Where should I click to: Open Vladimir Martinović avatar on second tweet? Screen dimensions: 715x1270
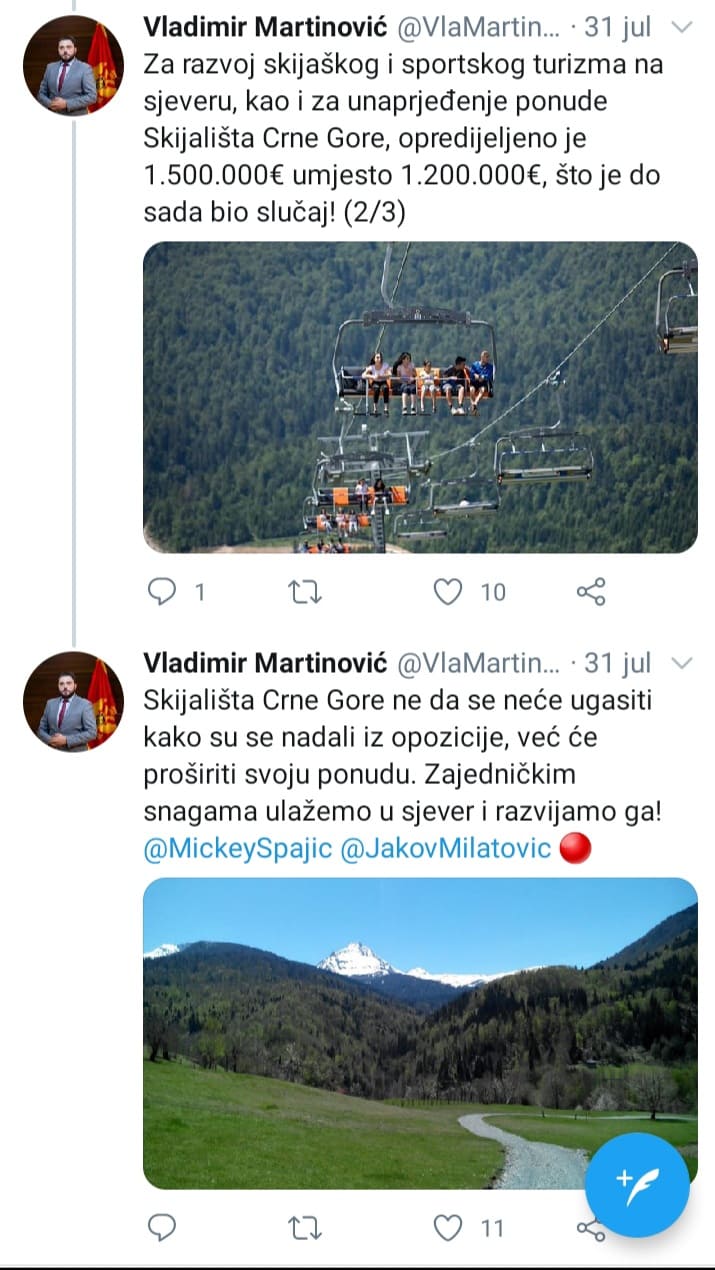pyautogui.click(x=73, y=701)
